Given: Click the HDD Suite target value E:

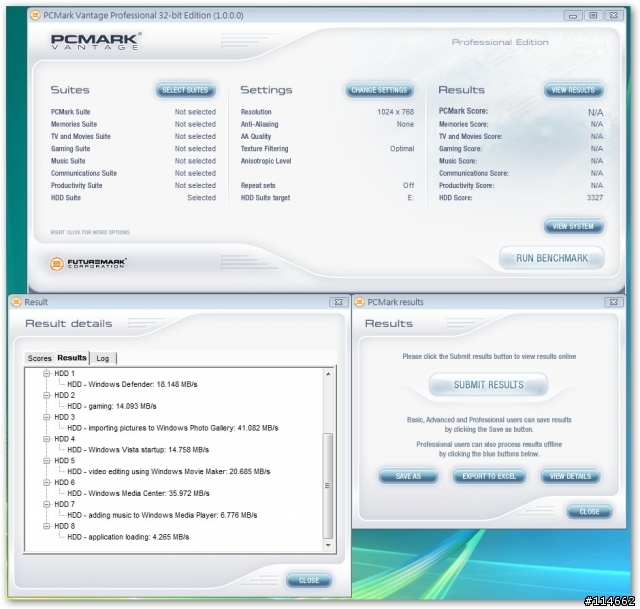Looking at the screenshot, I should tap(410, 198).
